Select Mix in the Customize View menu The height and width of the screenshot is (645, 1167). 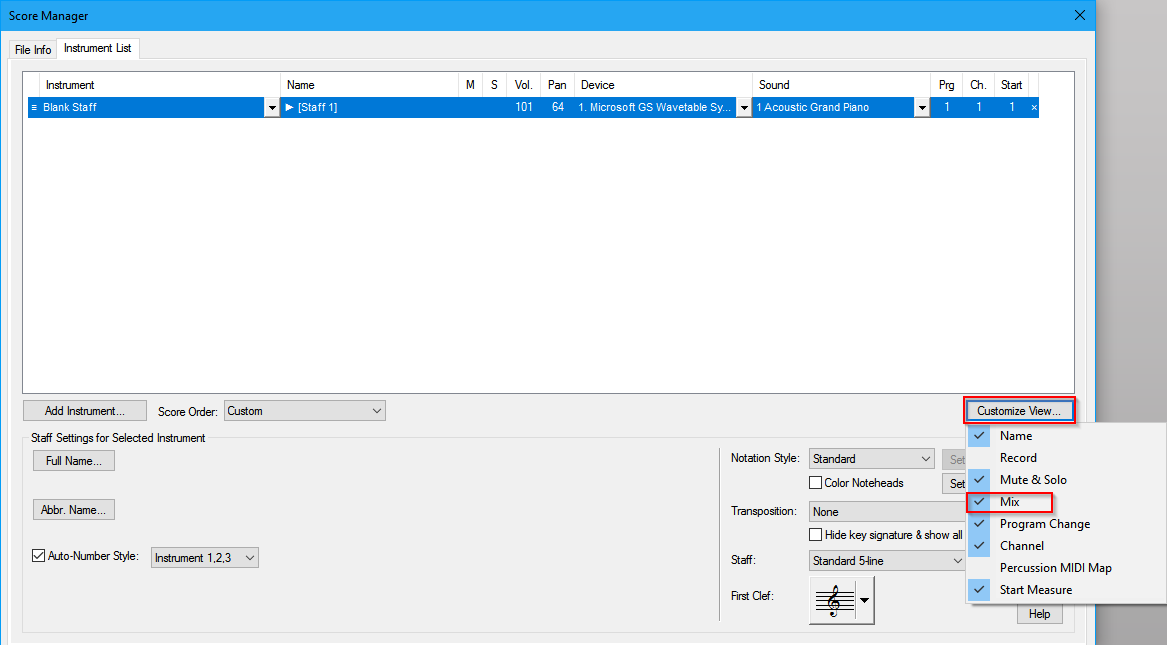(1010, 502)
